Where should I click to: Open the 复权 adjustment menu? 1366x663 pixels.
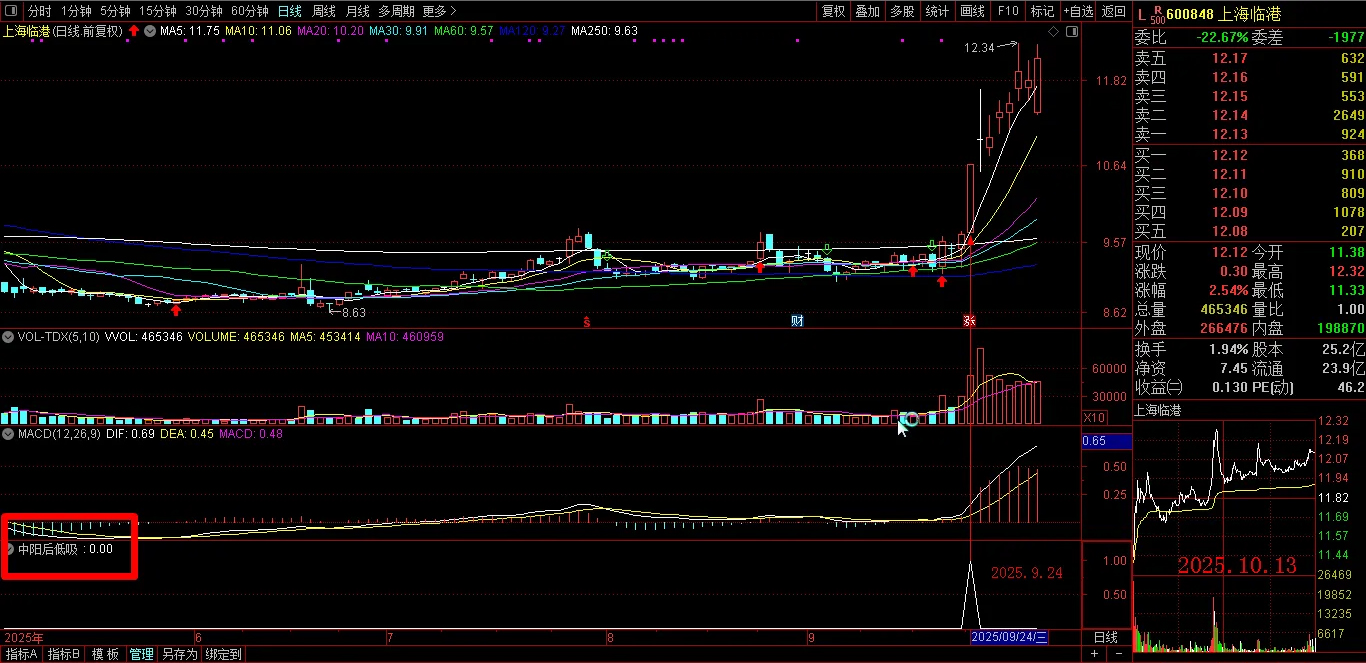pyautogui.click(x=833, y=11)
